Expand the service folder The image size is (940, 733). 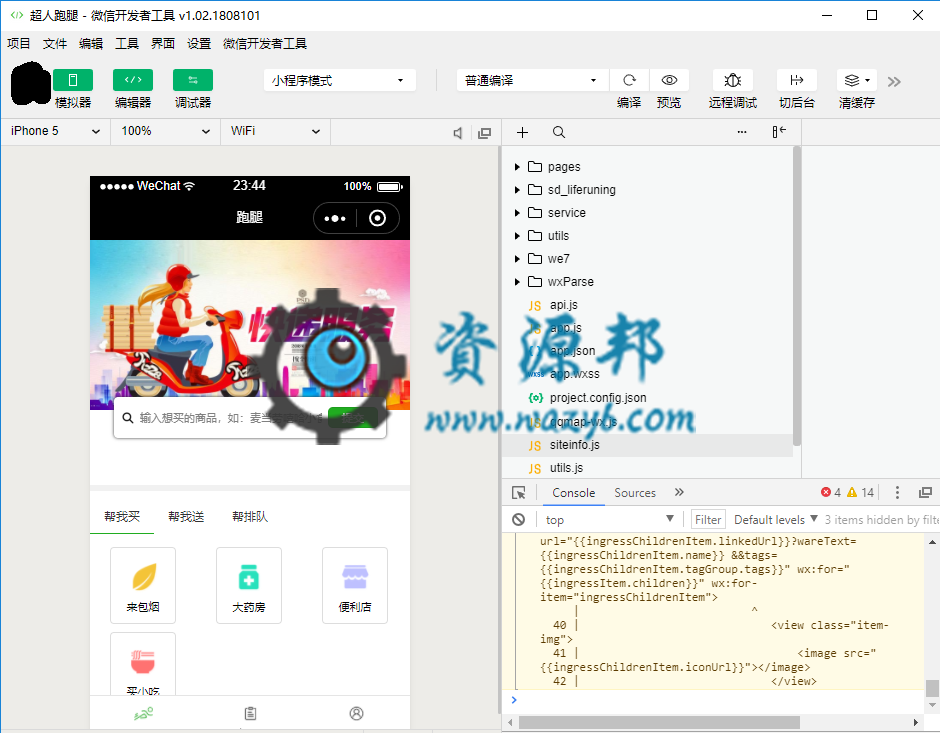[x=517, y=213]
